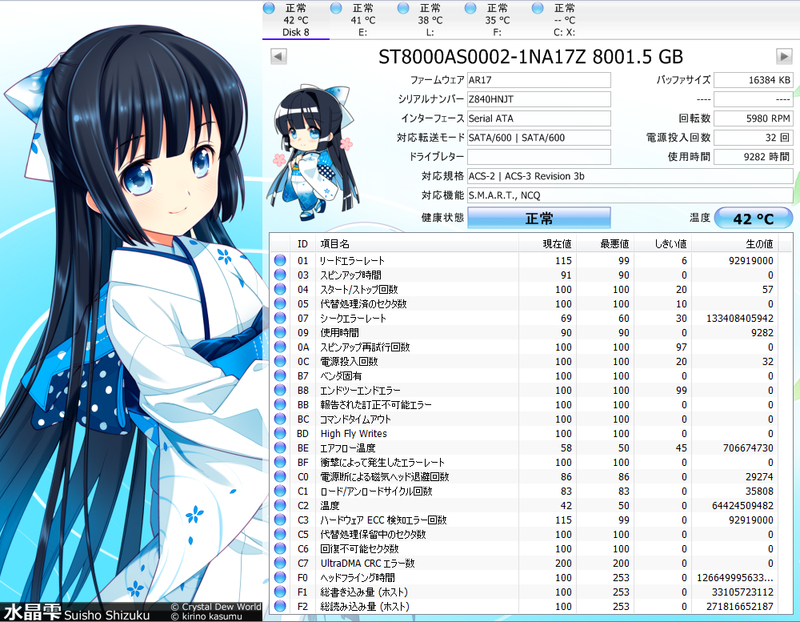The image size is (800, 622).
Task: Click the status orb of row C1
Action: [280, 491]
